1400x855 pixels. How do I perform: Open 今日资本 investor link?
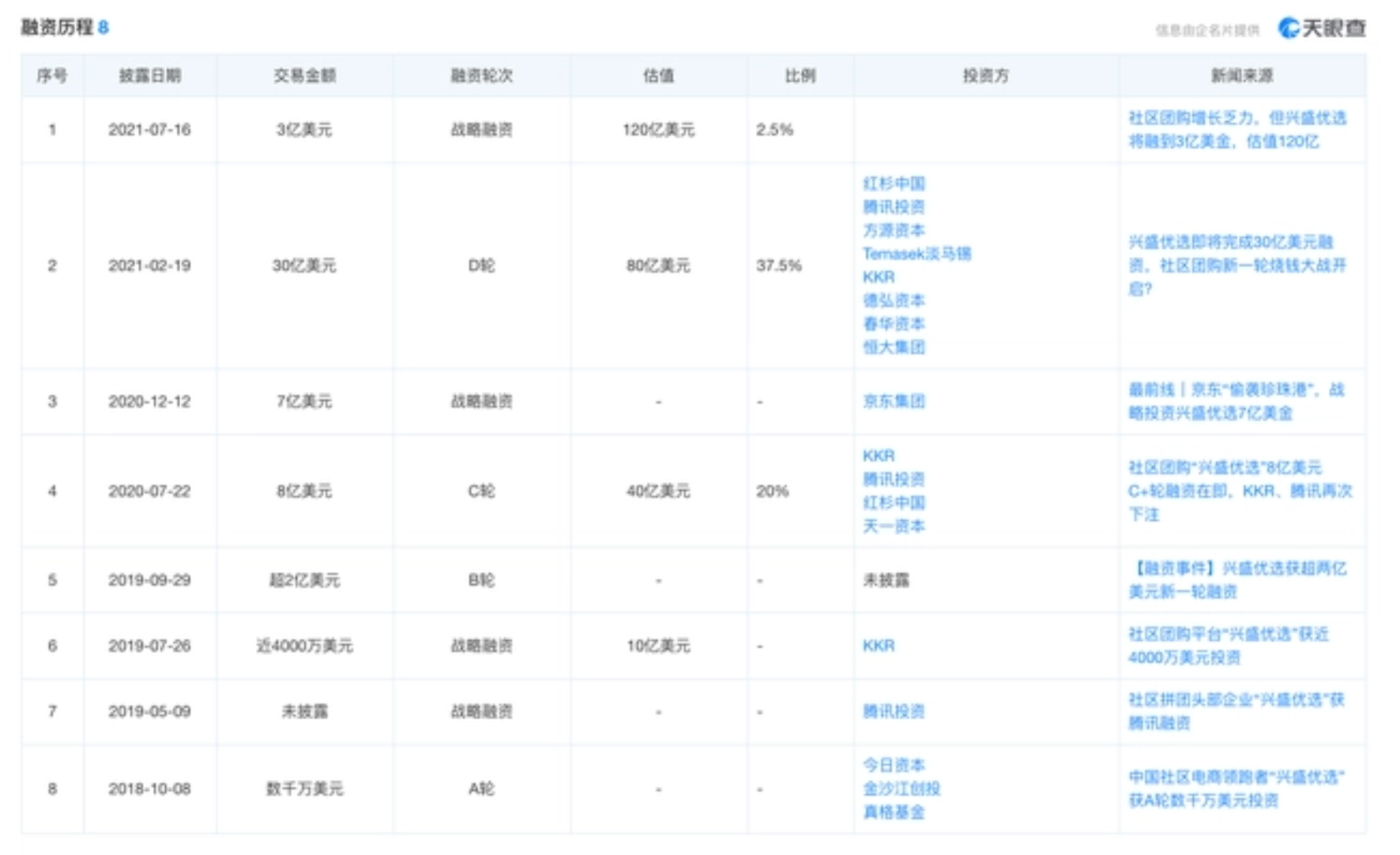[x=894, y=765]
